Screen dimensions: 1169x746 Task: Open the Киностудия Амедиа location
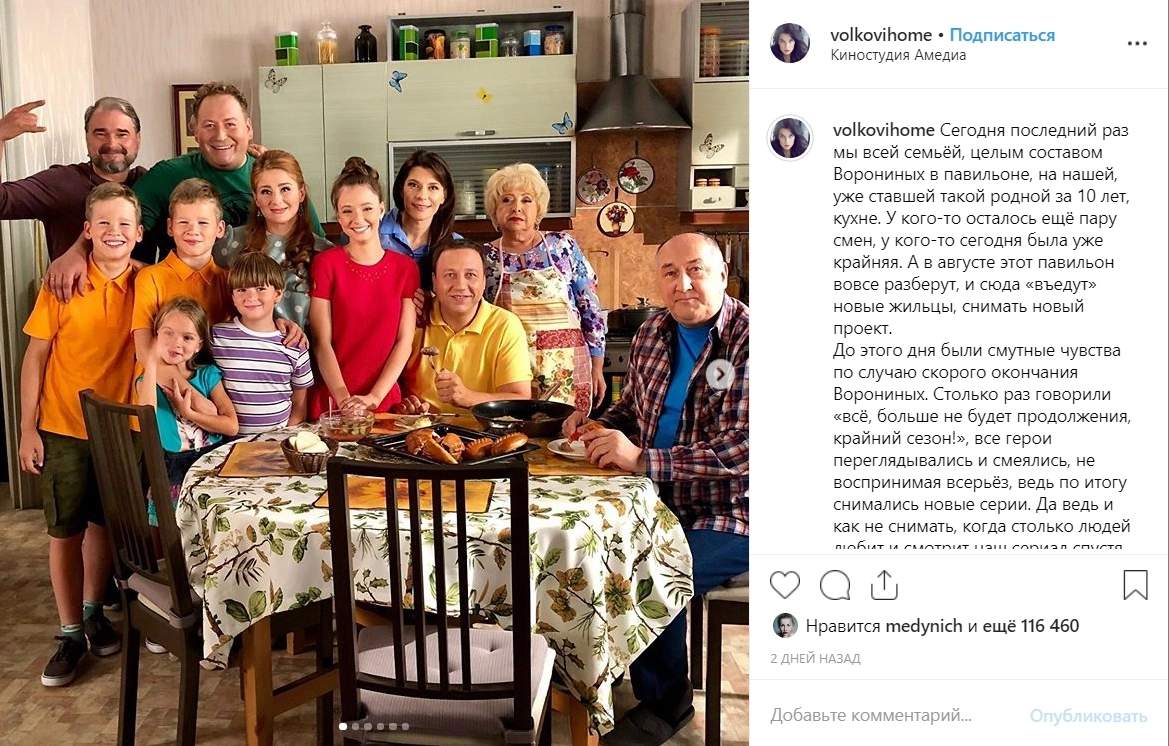(898, 55)
